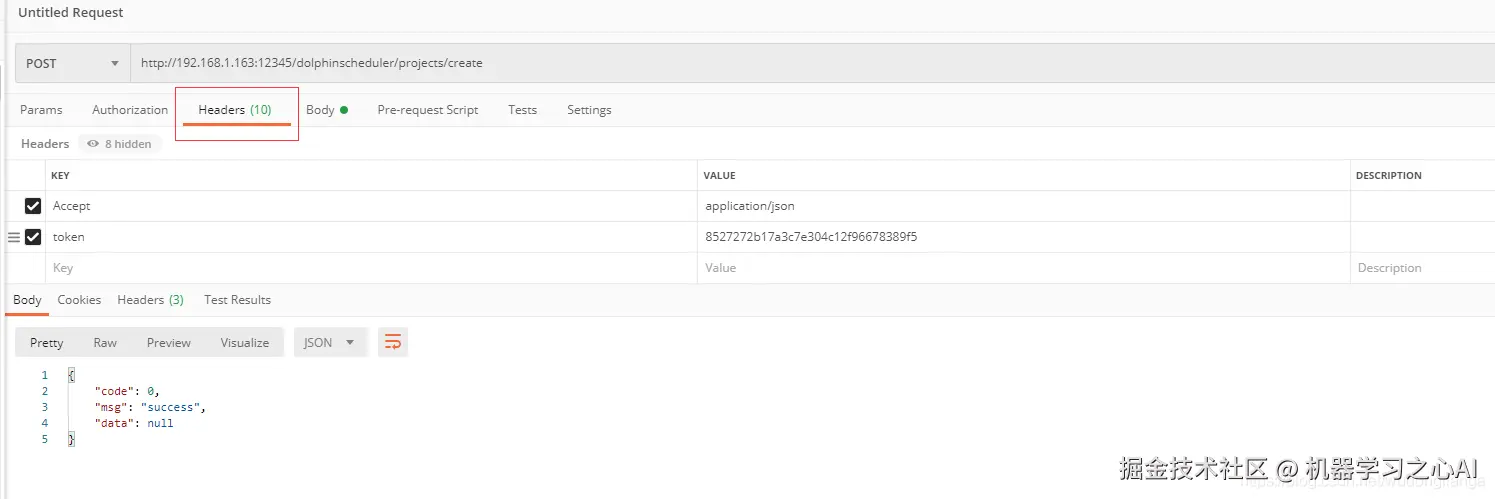View the Test Results tab
This screenshot has width=1495, height=499.
pos(237,300)
